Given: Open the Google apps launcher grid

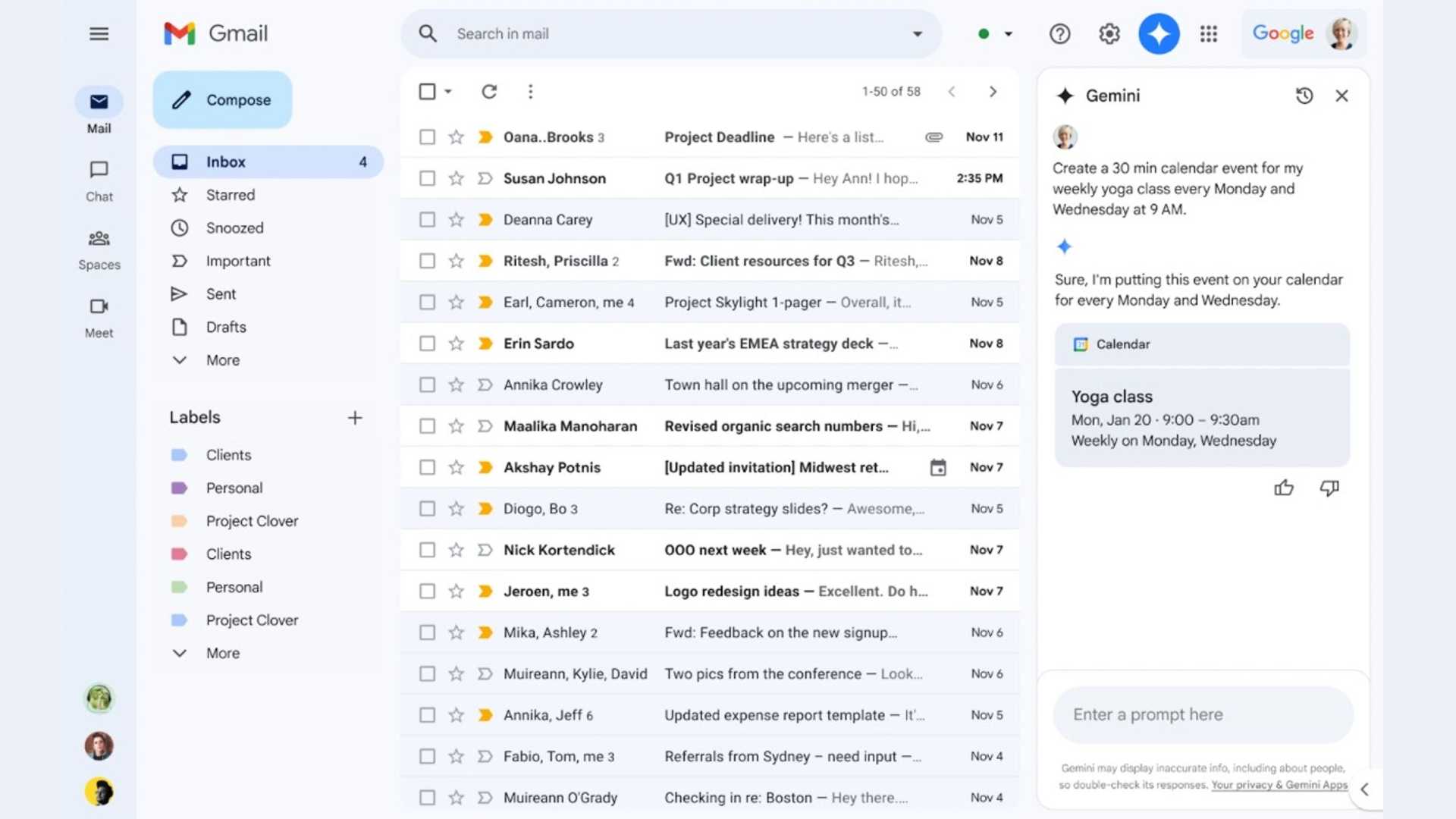Looking at the screenshot, I should (x=1209, y=33).
